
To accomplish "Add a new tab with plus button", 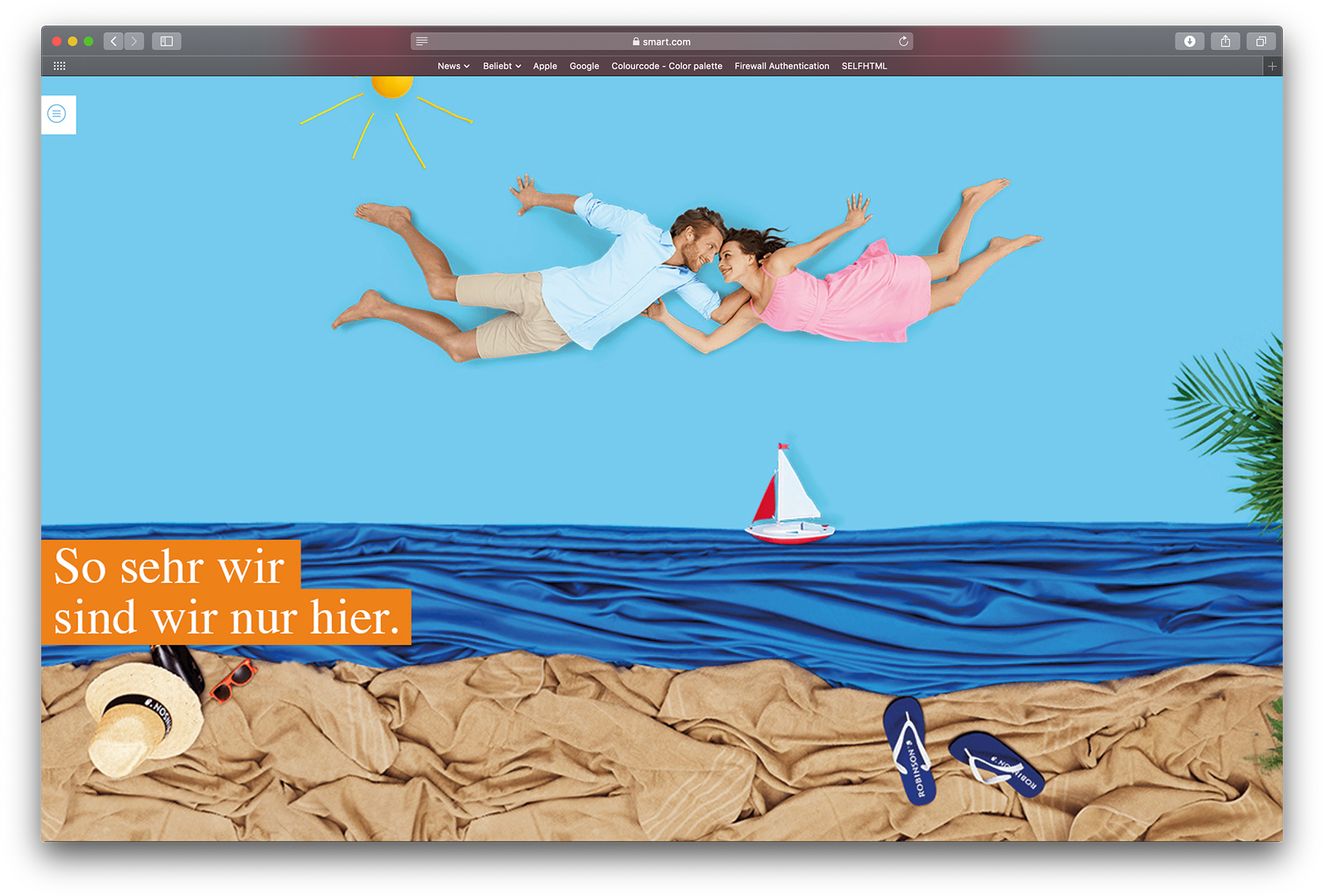I will 1272,66.
